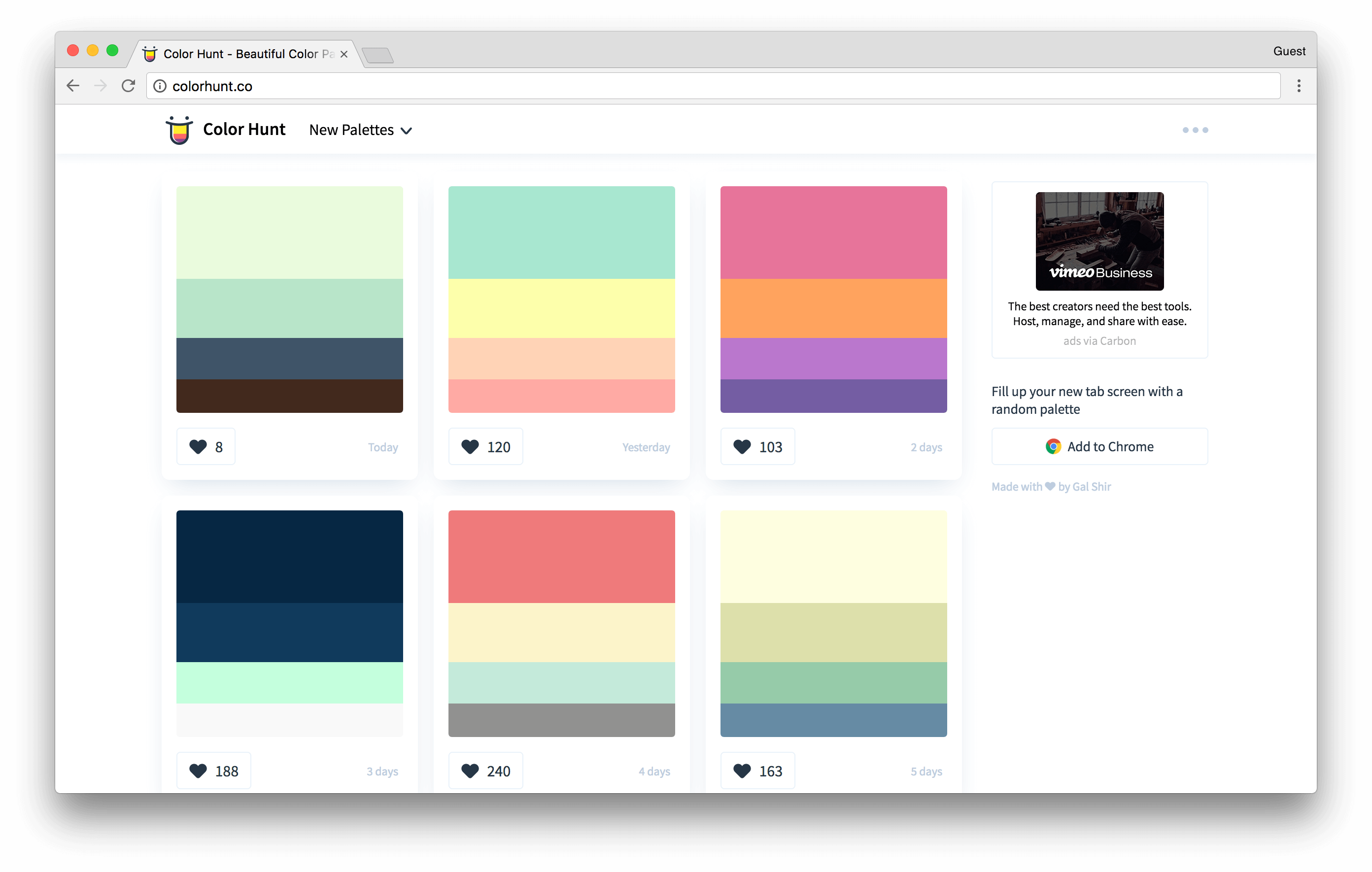Select the Color Hunt browser tab
This screenshot has height=872, width=1372.
click(x=240, y=54)
